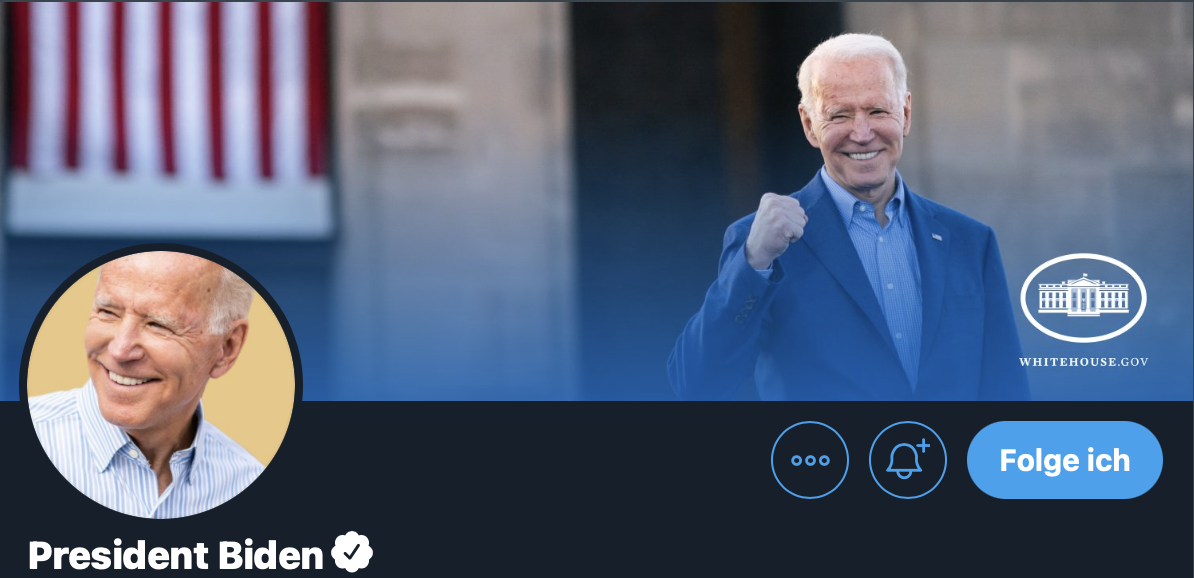Click the middle dot of the ellipsis
Viewport: 1194px width, 578px height.
[809, 461]
